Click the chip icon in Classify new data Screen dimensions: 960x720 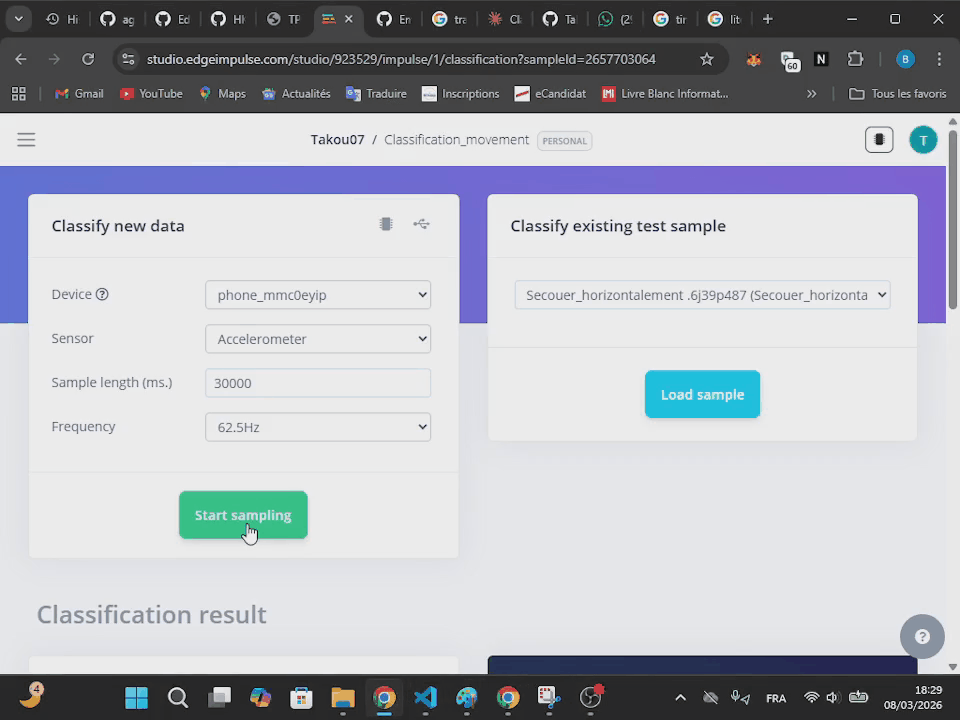coord(386,224)
